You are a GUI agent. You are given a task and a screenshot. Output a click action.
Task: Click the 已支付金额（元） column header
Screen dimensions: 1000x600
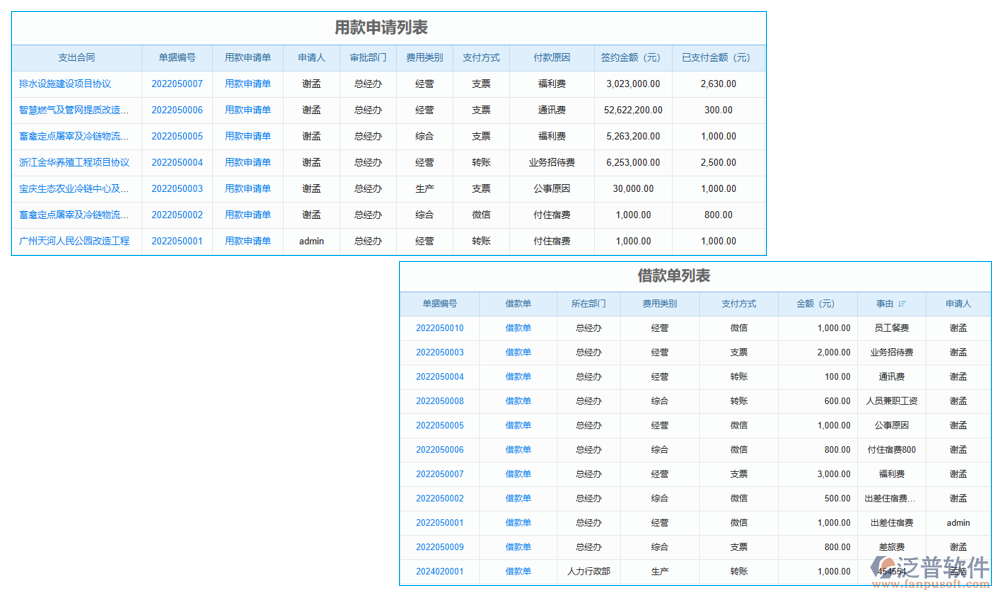pyautogui.click(x=717, y=58)
